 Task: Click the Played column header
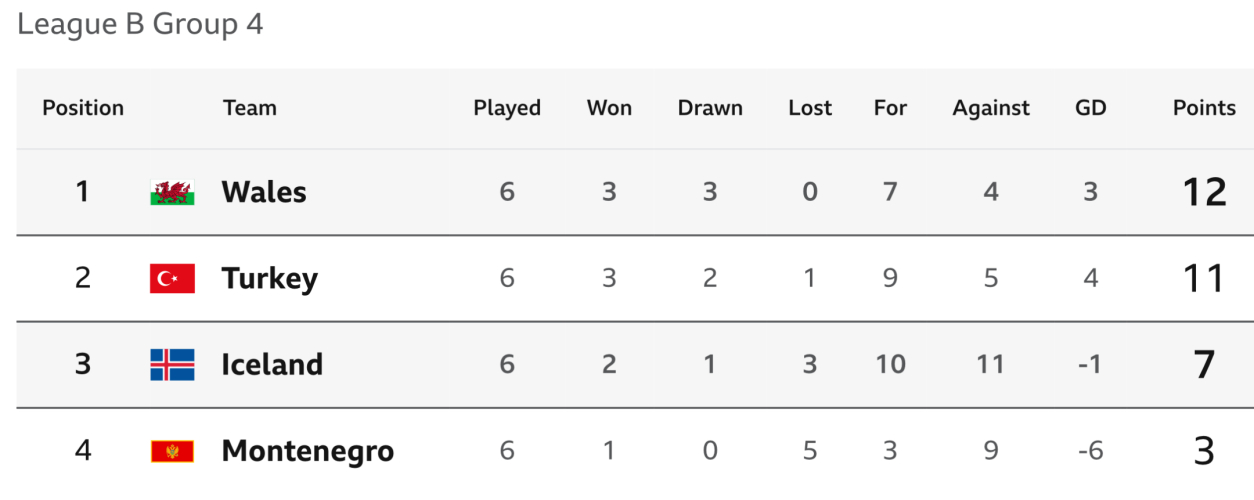coord(507,108)
